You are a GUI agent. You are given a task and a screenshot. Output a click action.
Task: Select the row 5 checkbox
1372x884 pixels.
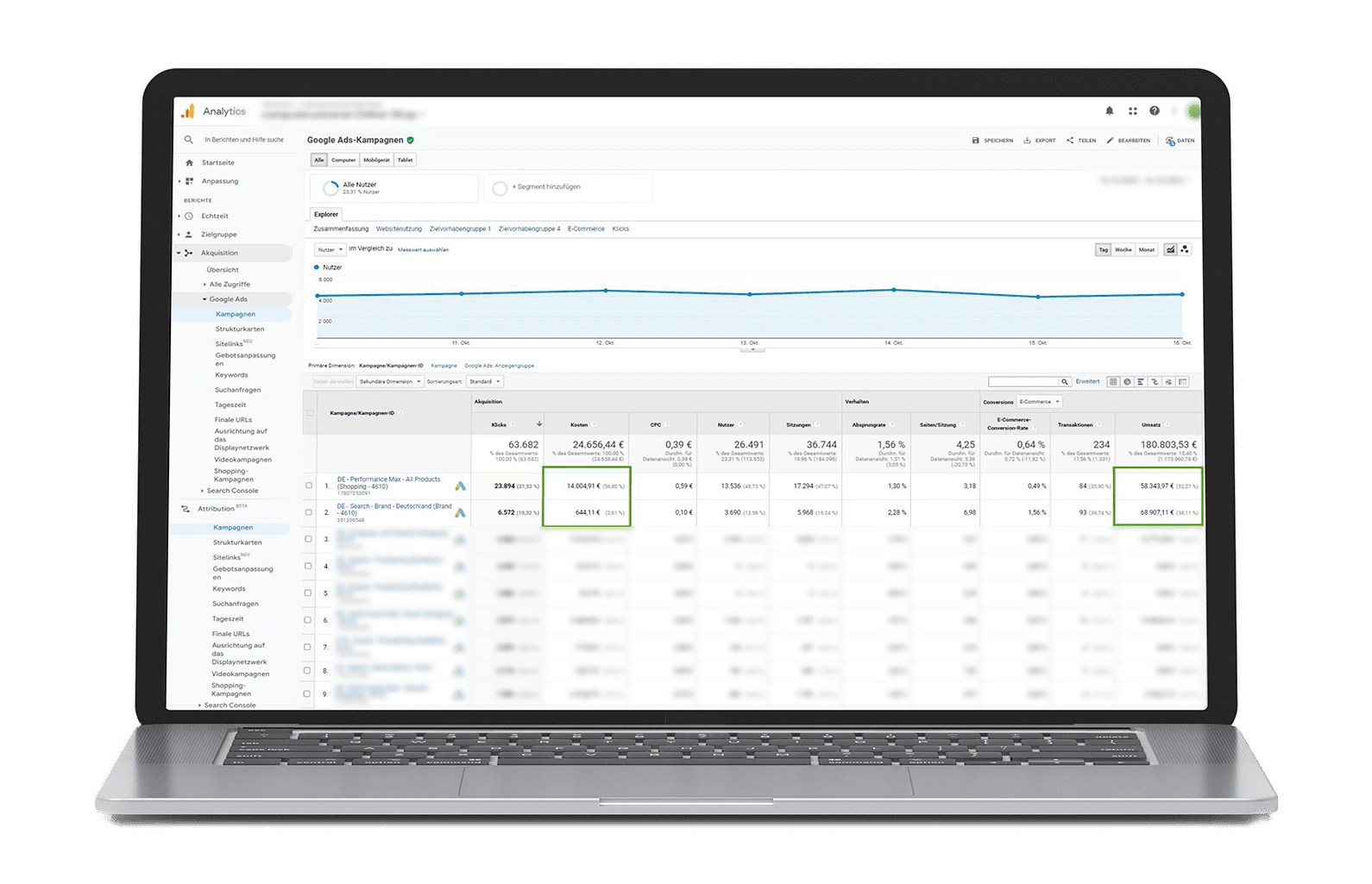[309, 592]
